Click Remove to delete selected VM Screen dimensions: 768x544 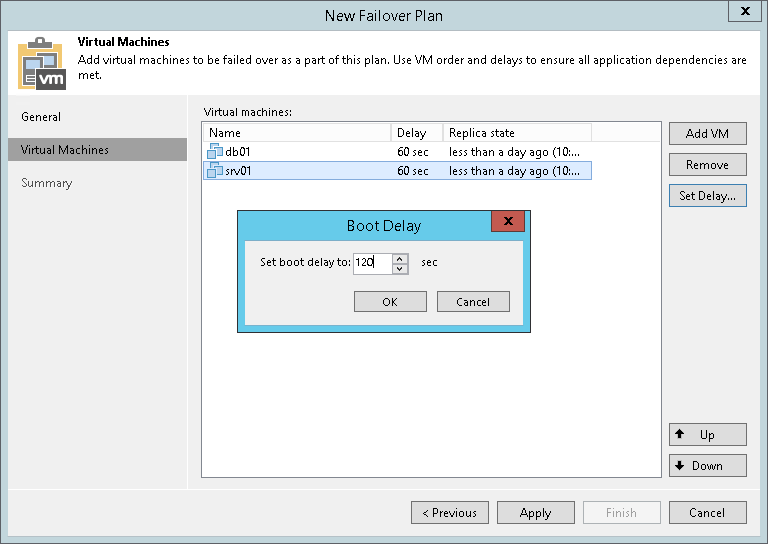pyautogui.click(x=707, y=165)
